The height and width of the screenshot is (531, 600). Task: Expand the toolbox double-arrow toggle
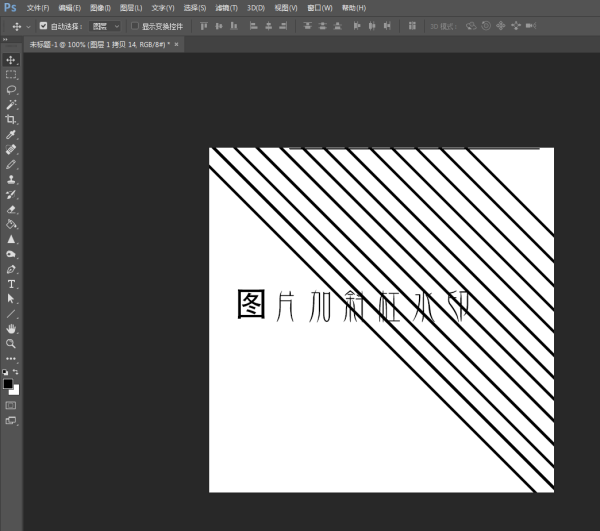coord(5,39)
